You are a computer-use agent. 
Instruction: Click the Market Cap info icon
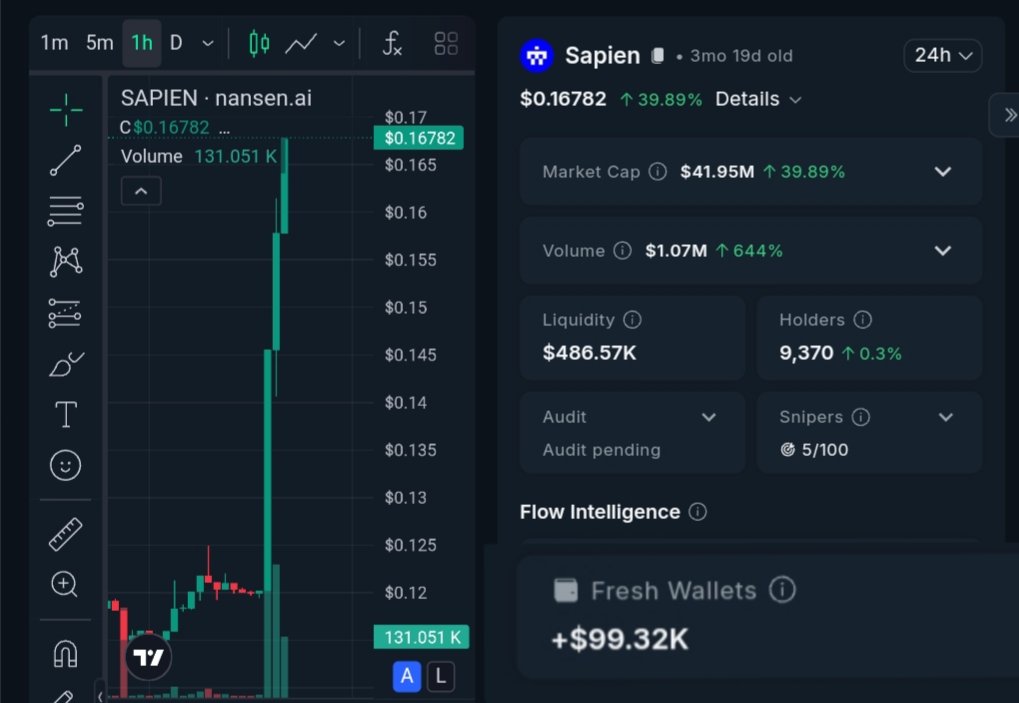pyautogui.click(x=658, y=172)
